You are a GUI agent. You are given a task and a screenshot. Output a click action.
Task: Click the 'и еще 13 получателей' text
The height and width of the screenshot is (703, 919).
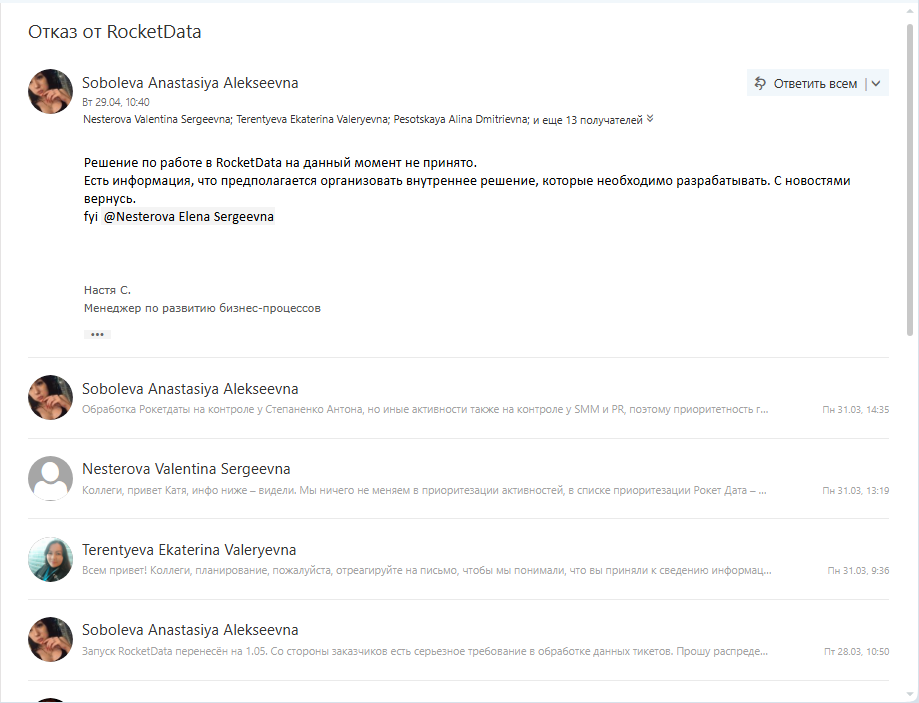[588, 120]
